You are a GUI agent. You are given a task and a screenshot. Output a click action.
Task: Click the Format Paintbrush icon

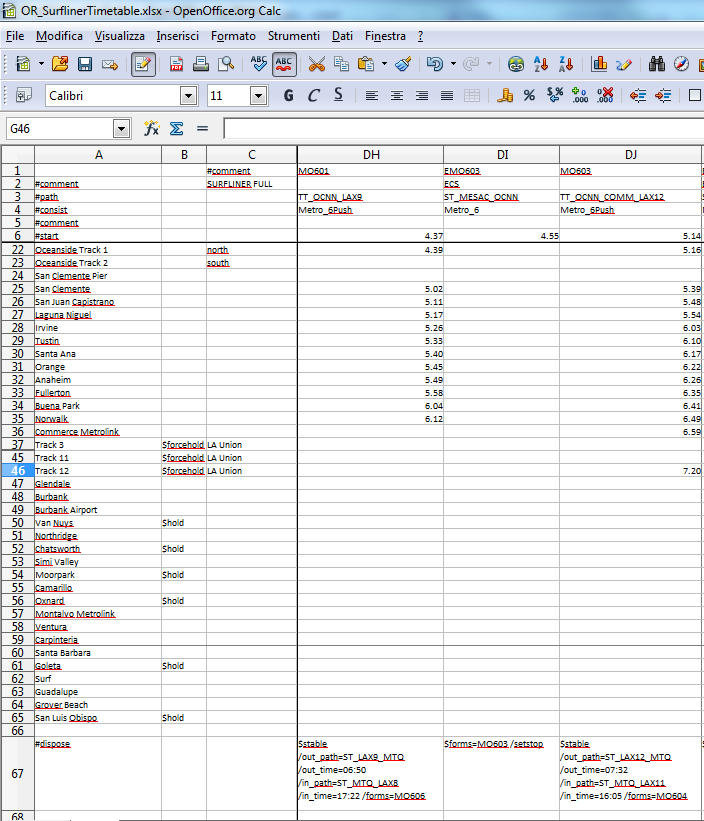[x=403, y=64]
